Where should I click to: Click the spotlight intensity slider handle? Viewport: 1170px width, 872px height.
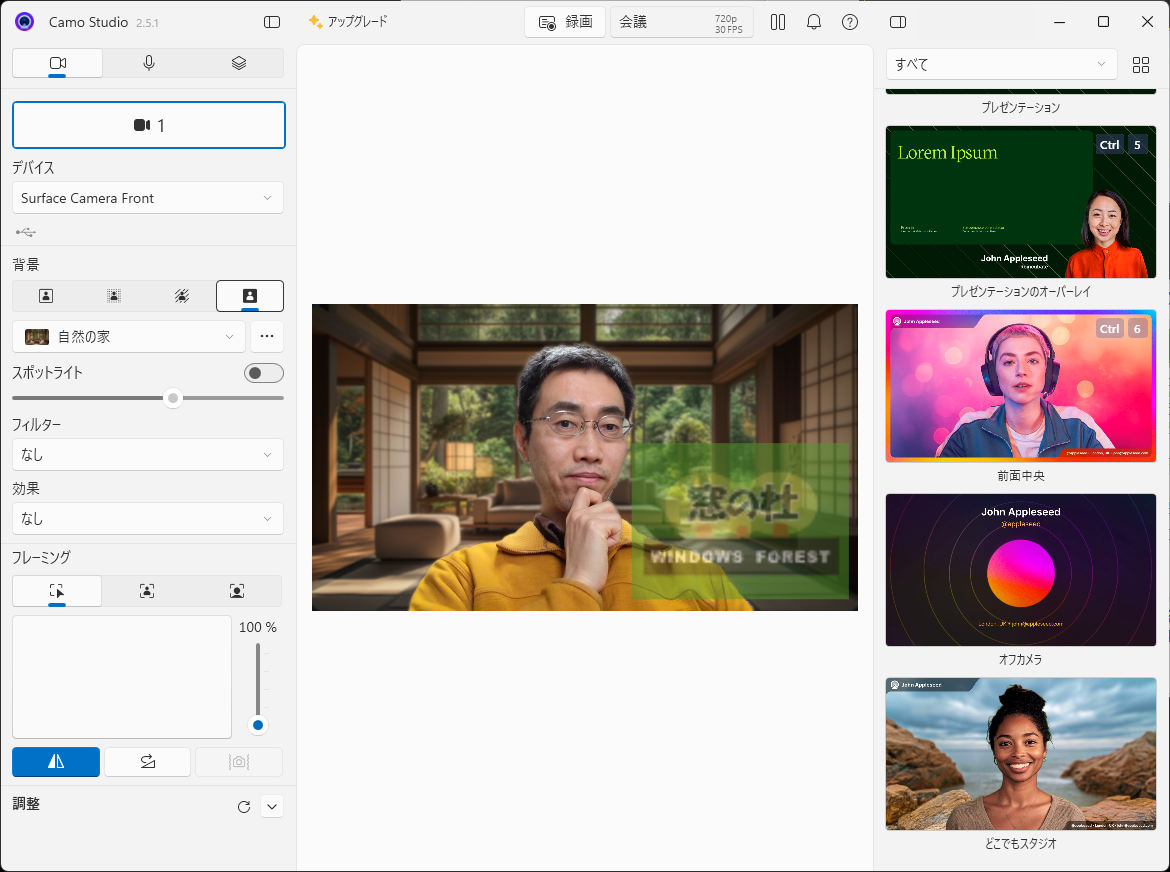(173, 398)
